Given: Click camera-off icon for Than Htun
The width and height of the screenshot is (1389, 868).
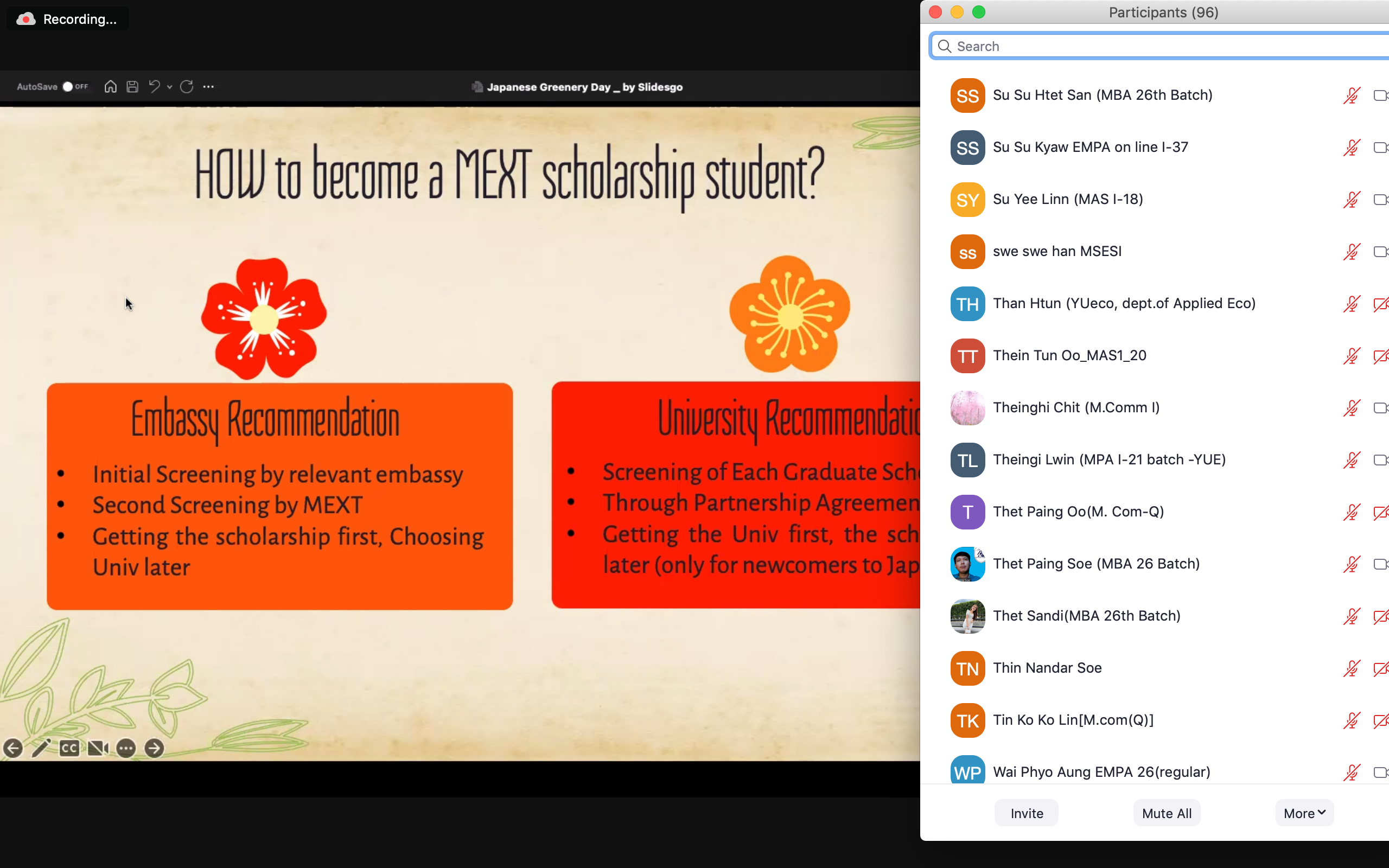Looking at the screenshot, I should coord(1380,304).
